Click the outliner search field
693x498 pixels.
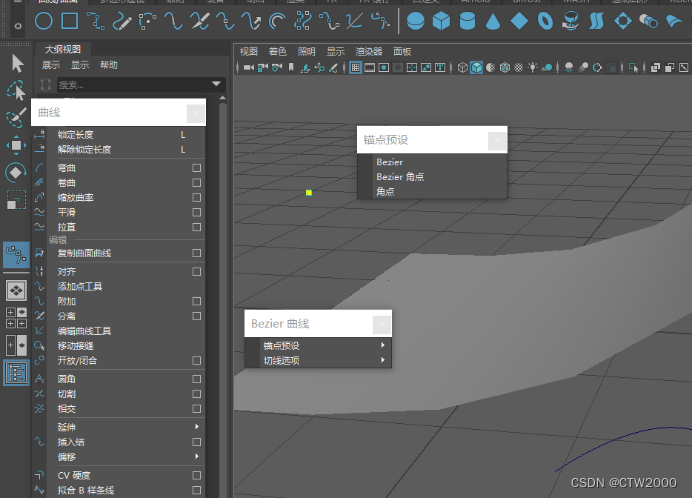coord(133,84)
